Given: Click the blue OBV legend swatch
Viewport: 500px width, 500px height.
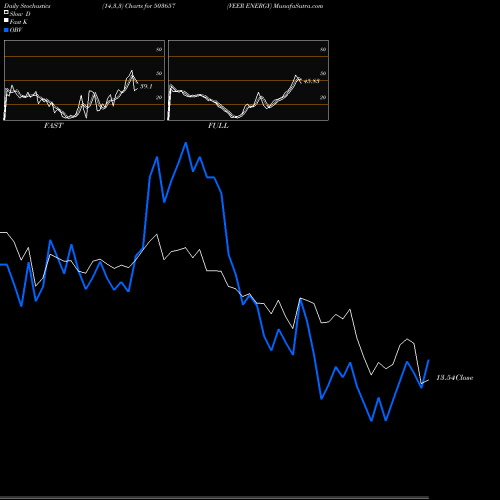Looking at the screenshot, I should tap(6, 30).
